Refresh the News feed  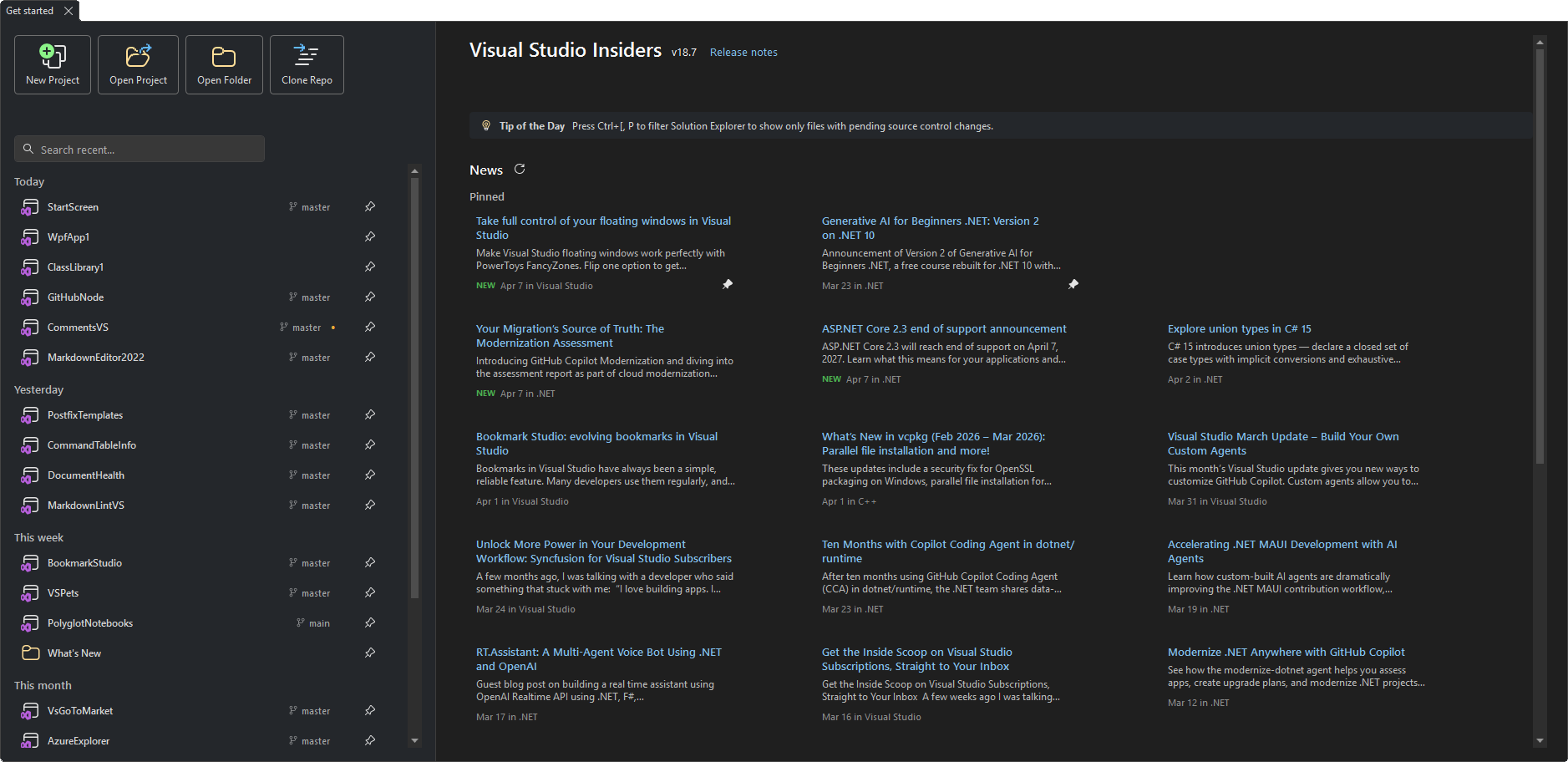[520, 169]
